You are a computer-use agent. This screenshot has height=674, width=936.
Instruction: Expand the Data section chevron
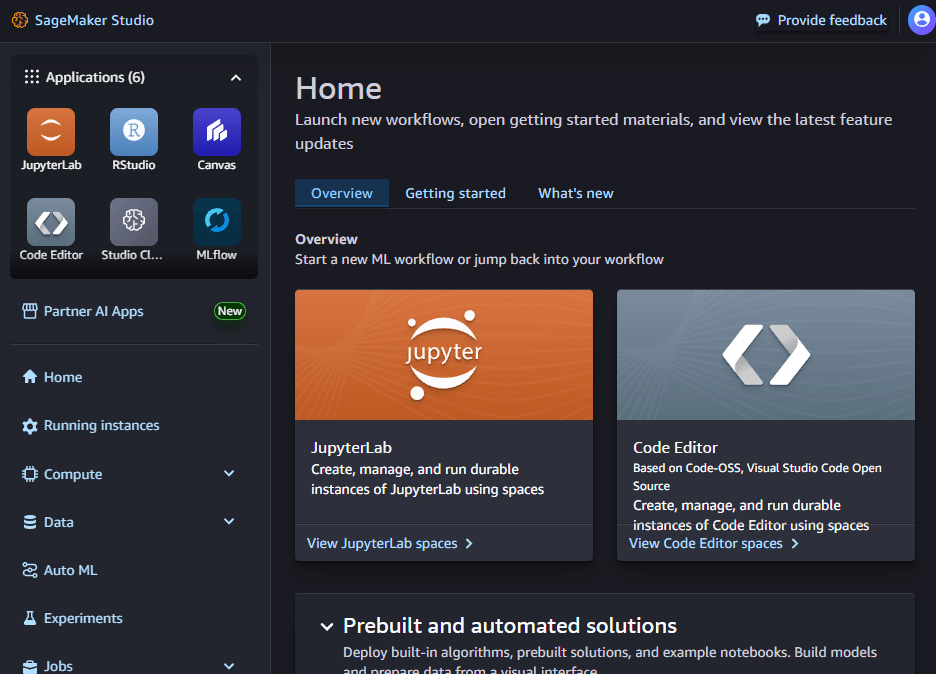229,521
